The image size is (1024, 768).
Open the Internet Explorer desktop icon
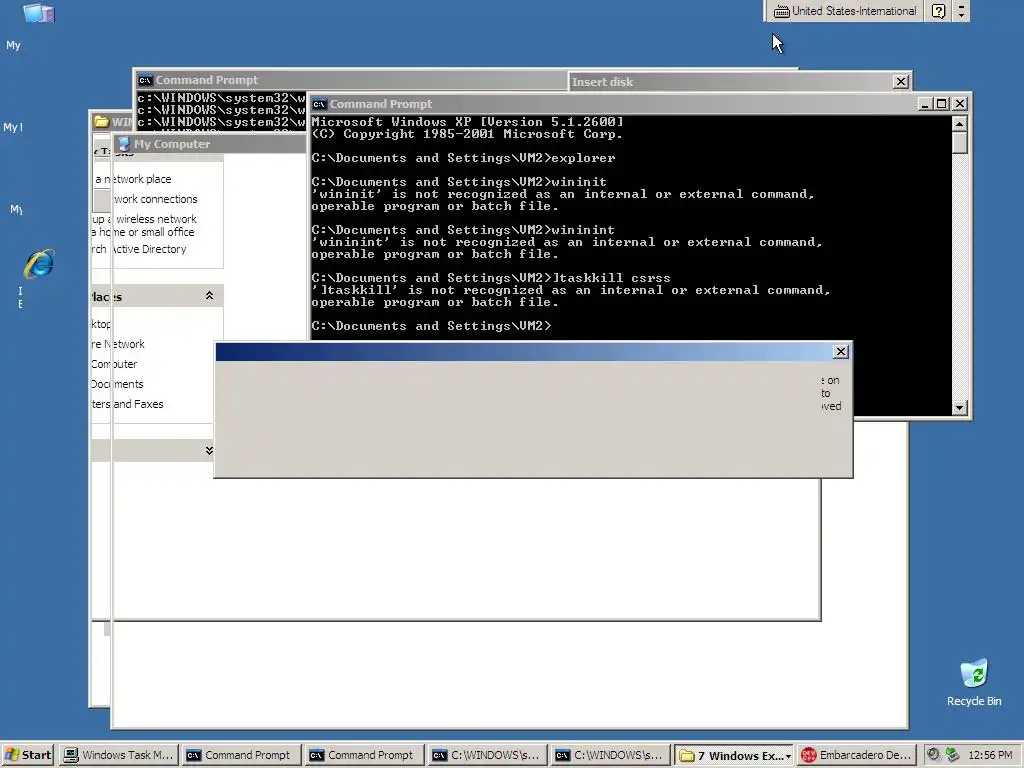point(39,264)
